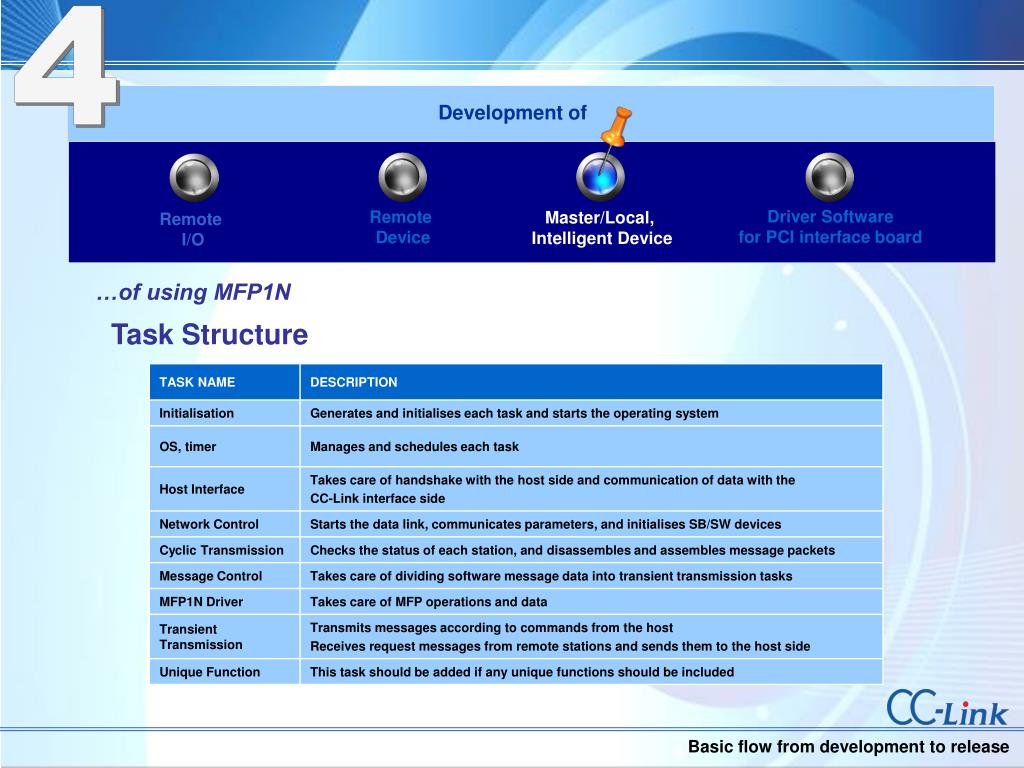Select the "Cyclic Transmission" task name cell

[x=225, y=551]
